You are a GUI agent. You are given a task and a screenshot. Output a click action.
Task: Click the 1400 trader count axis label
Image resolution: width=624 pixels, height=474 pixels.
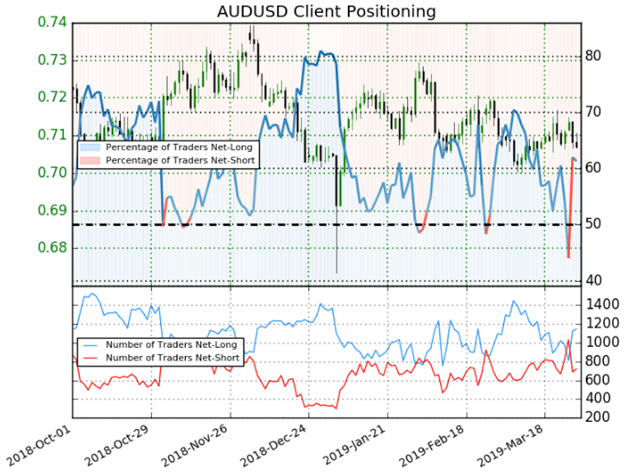(601, 303)
